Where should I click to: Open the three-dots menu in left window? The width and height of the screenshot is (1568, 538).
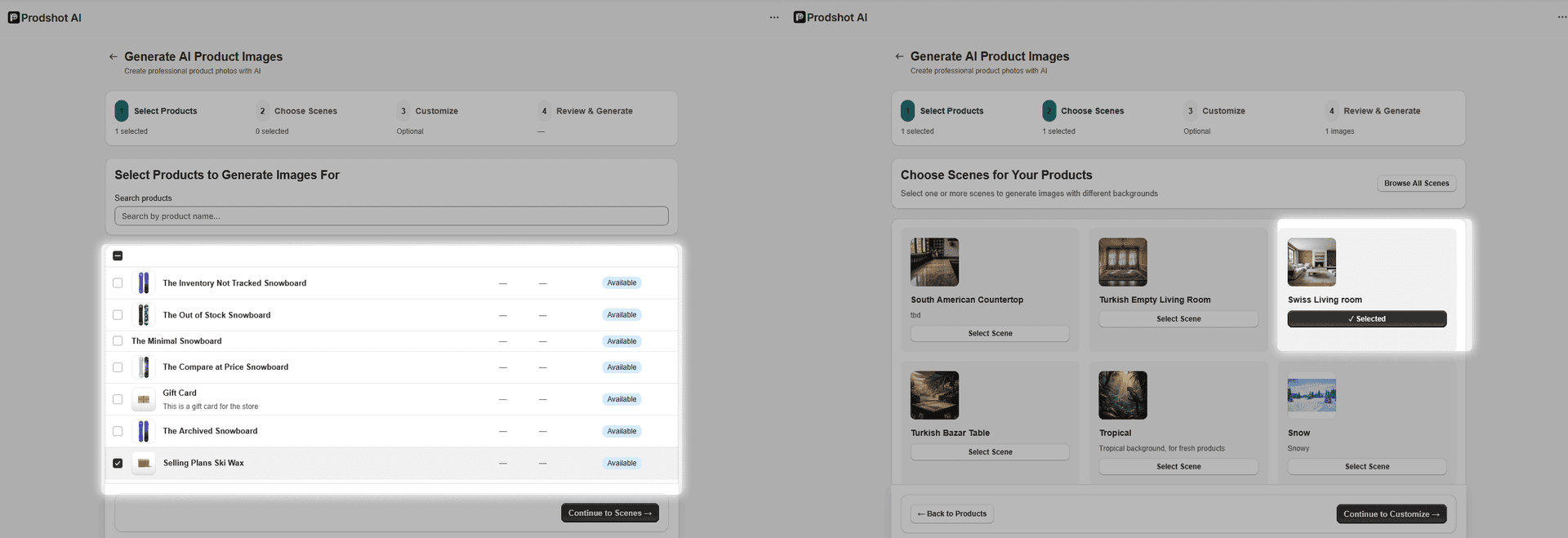click(x=774, y=17)
